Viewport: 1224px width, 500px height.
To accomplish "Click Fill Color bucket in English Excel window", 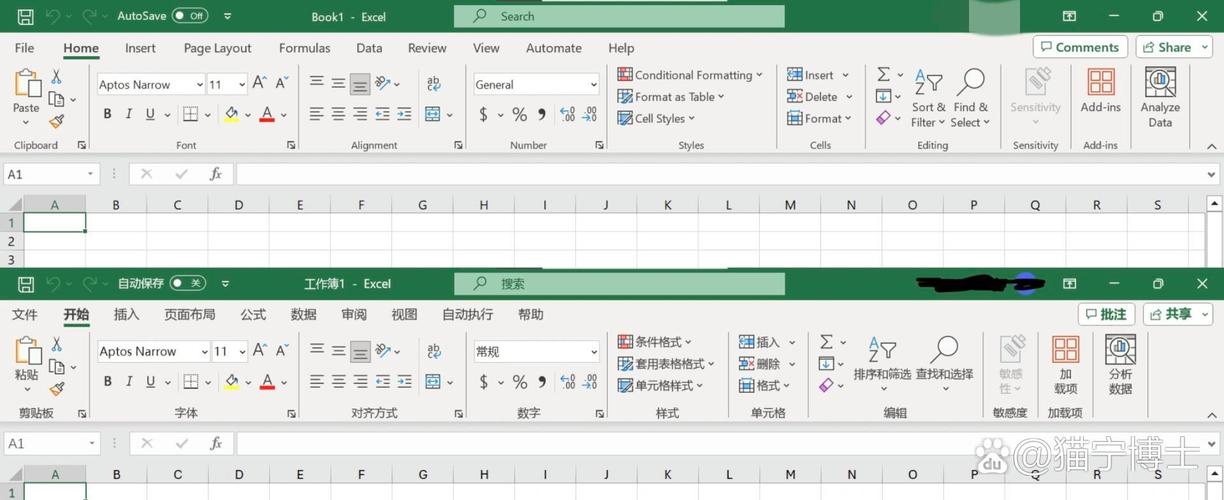I will [x=232, y=114].
